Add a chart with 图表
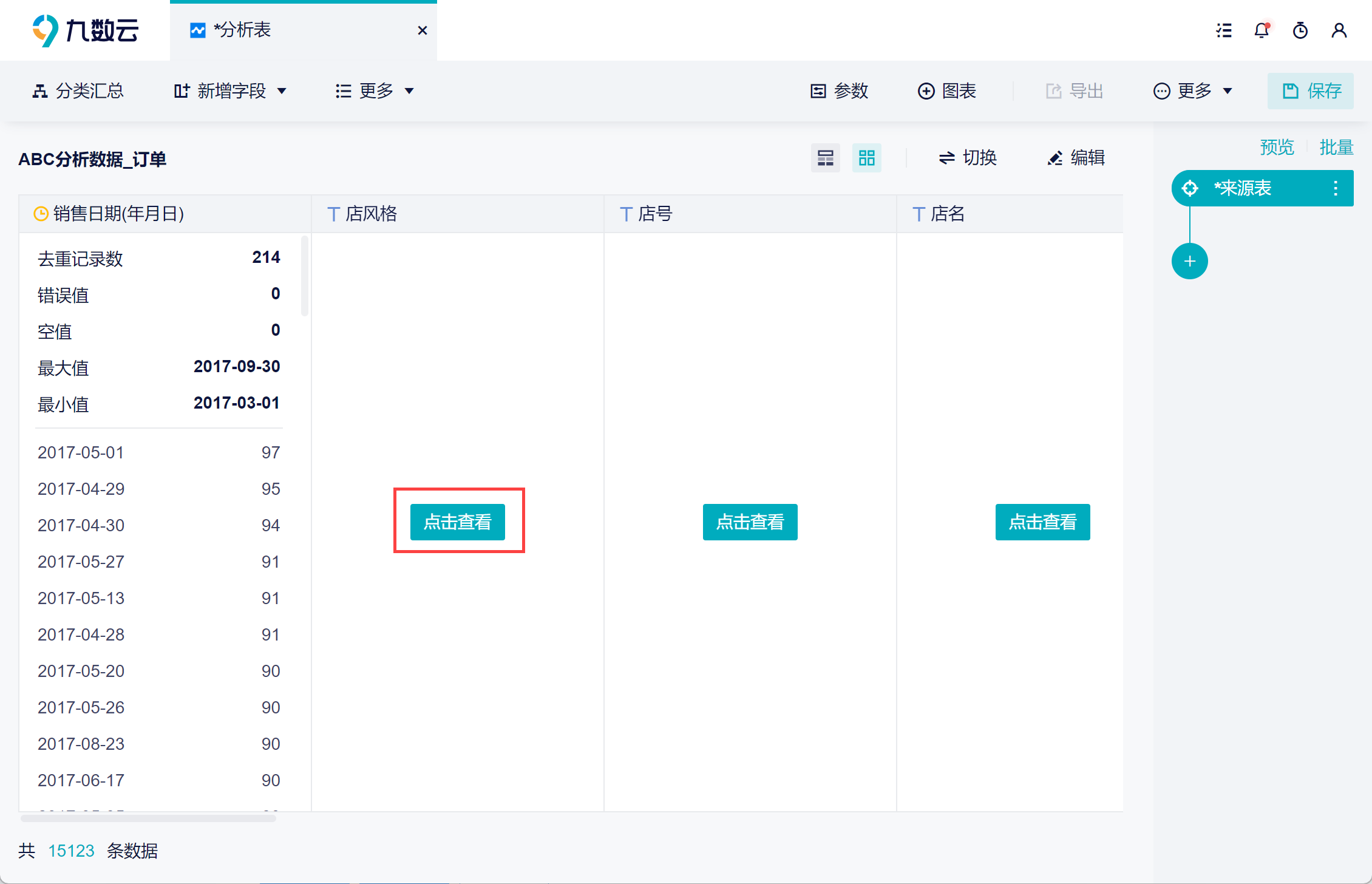This screenshot has height=884, width=1372. 946,91
